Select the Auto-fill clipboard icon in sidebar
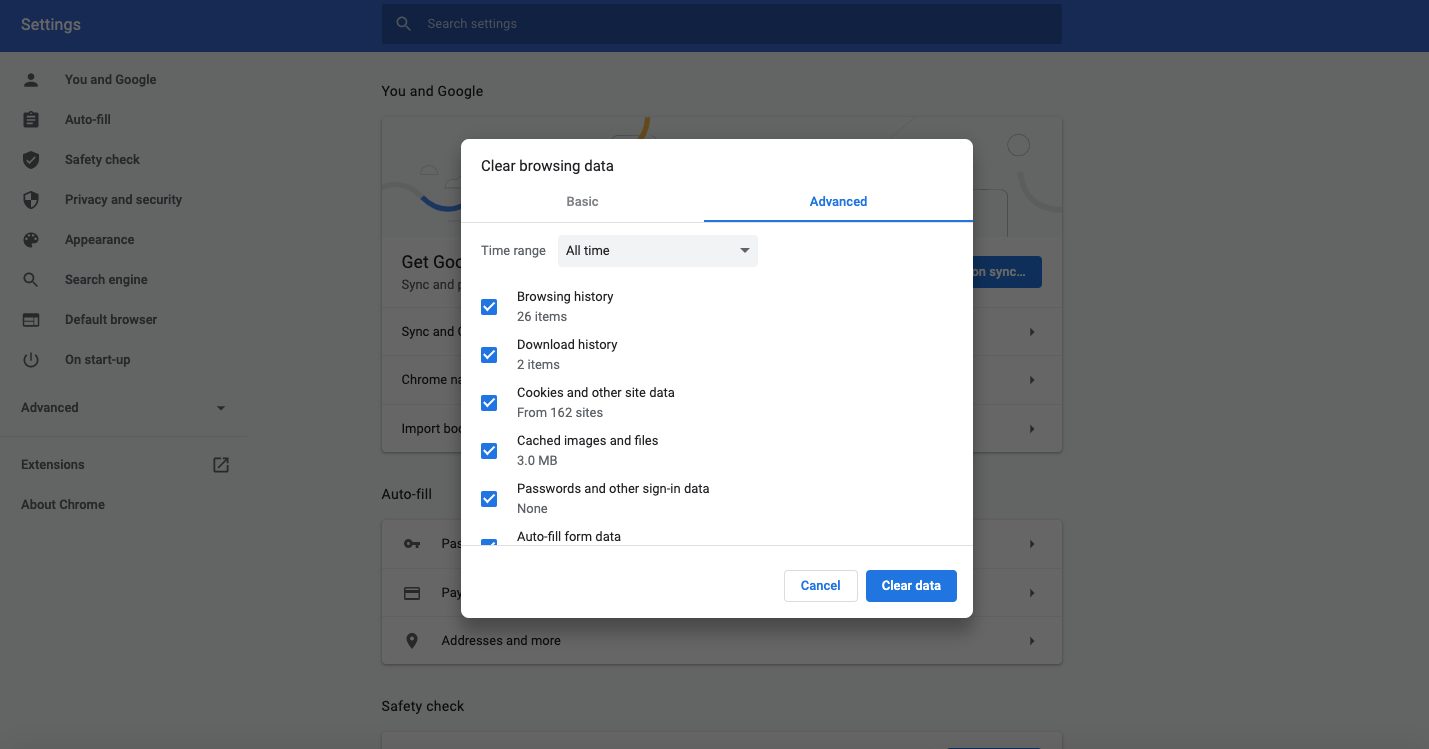Screen dimensions: 1429x749 tap(31, 120)
